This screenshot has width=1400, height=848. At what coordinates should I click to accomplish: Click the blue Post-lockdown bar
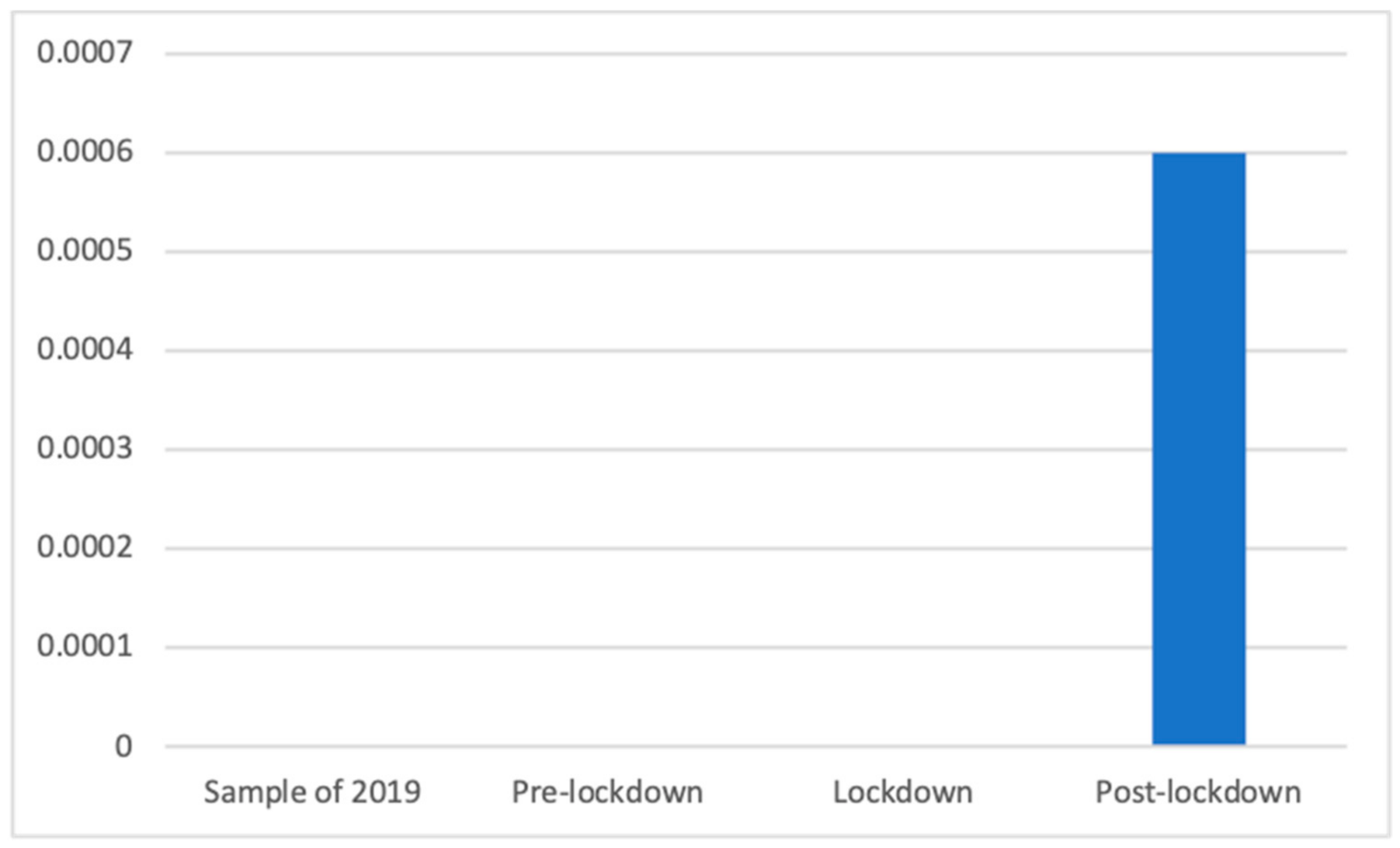1198,449
